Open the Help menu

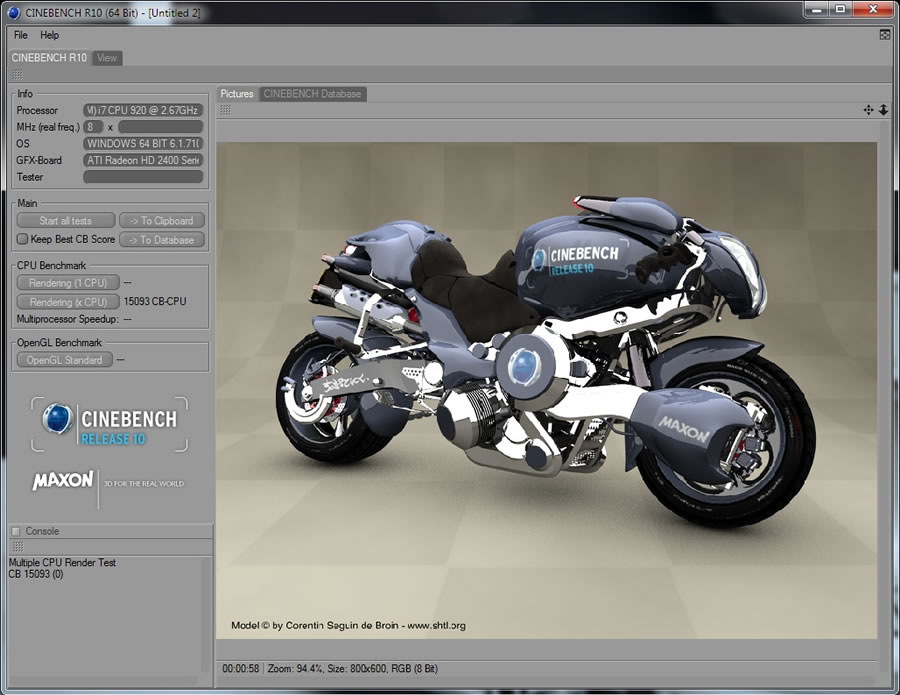(x=49, y=35)
